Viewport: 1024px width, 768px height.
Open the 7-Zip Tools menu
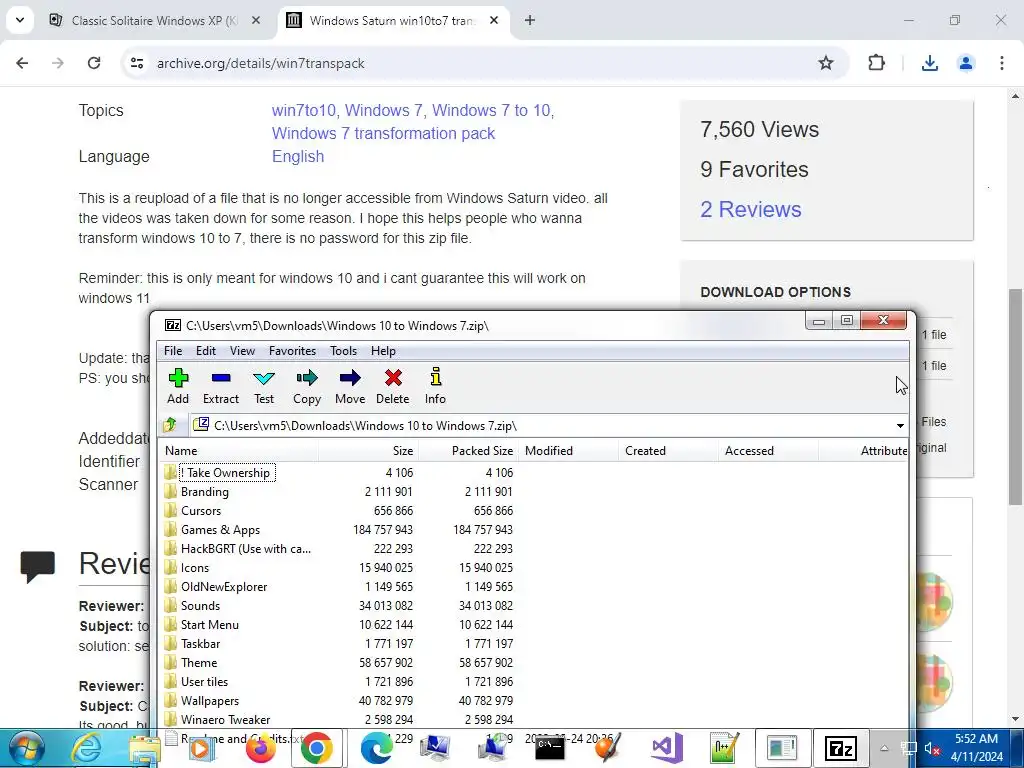pos(344,351)
